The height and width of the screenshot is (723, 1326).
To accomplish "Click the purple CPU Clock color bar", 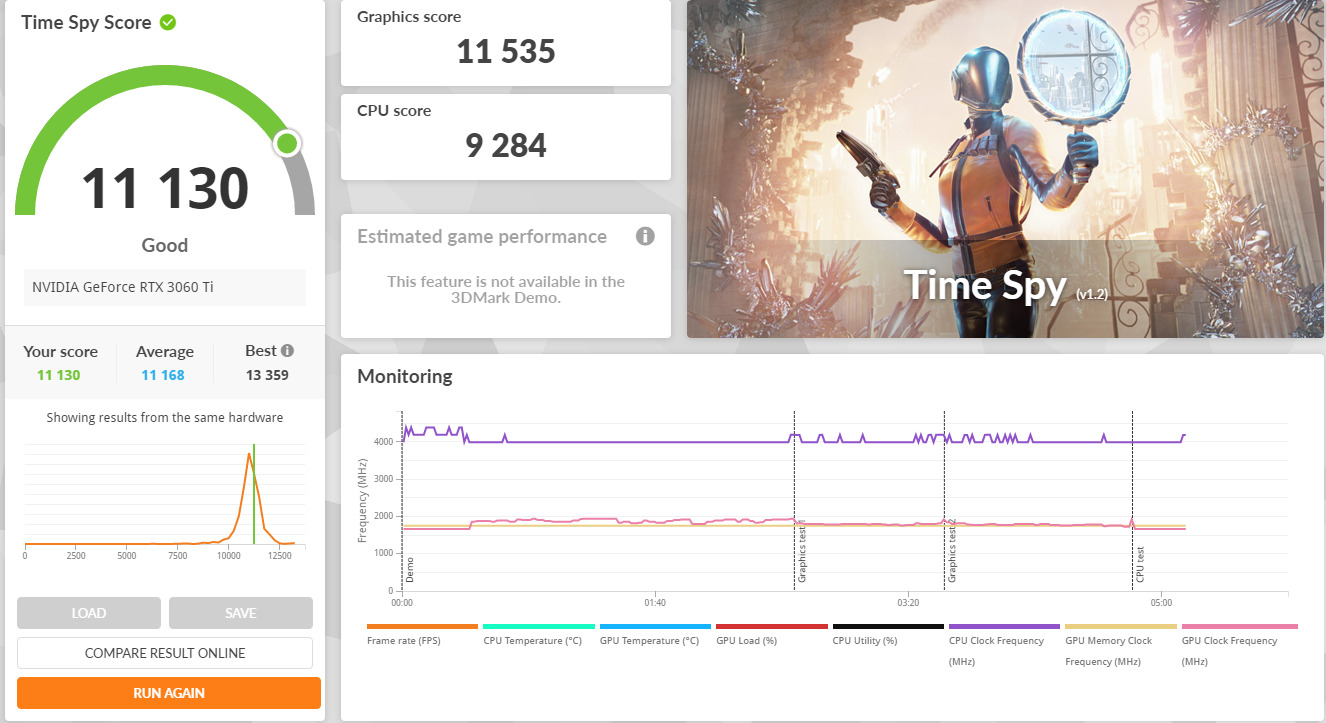I will [x=1004, y=626].
